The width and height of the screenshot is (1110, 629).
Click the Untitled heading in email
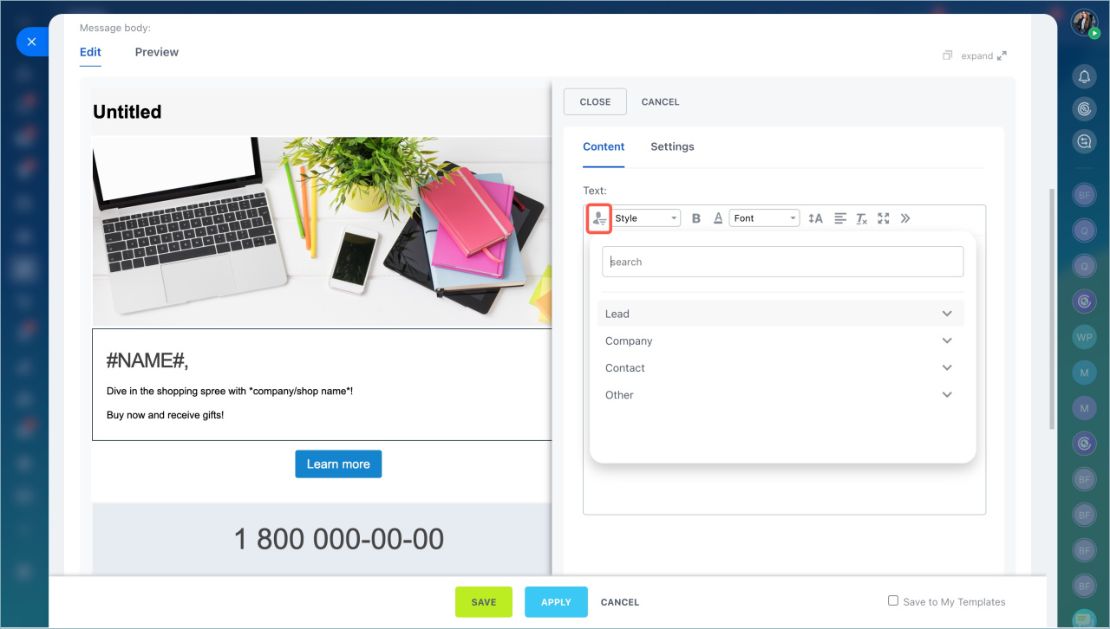tap(127, 112)
